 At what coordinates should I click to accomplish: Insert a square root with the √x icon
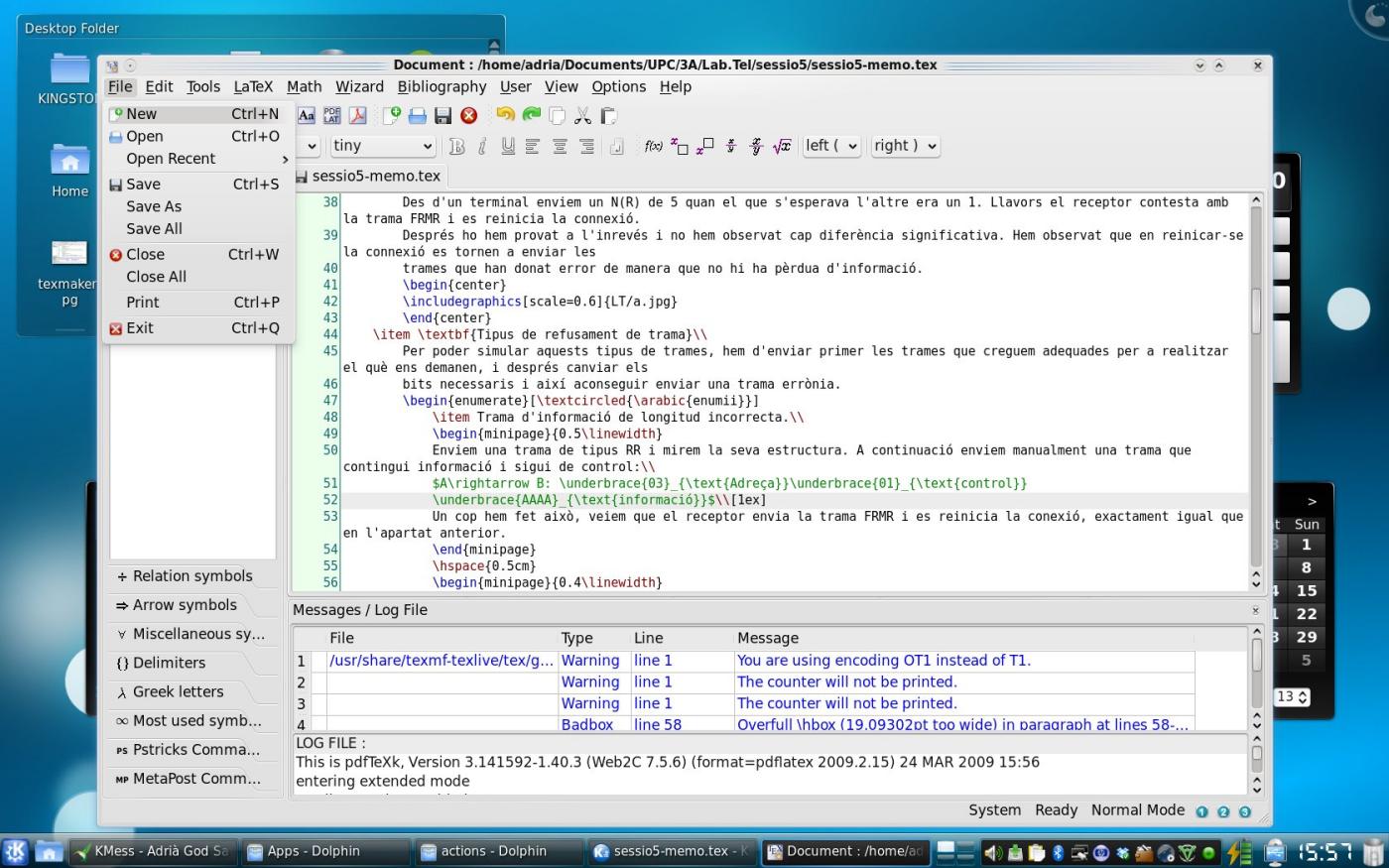(781, 146)
